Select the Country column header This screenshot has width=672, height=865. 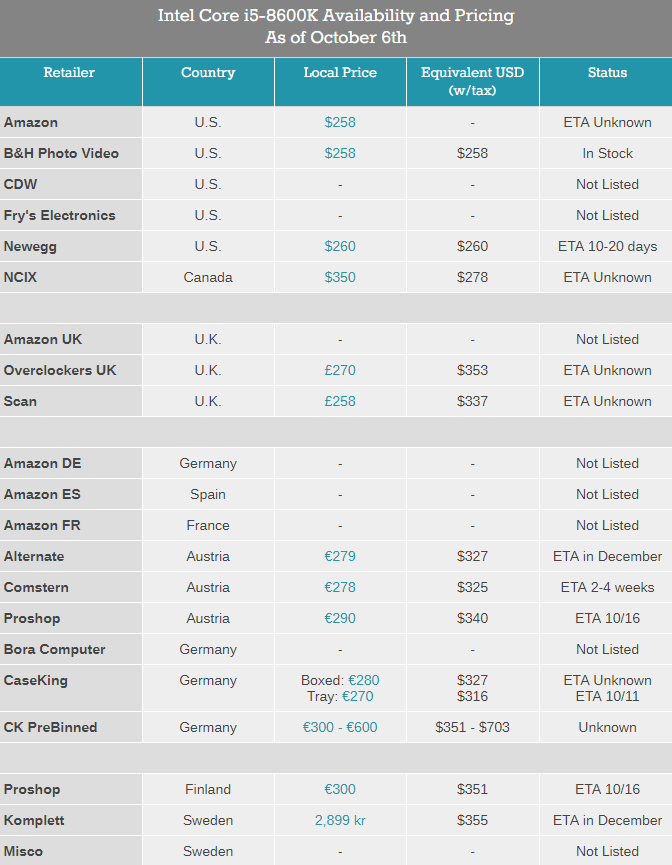click(x=208, y=72)
